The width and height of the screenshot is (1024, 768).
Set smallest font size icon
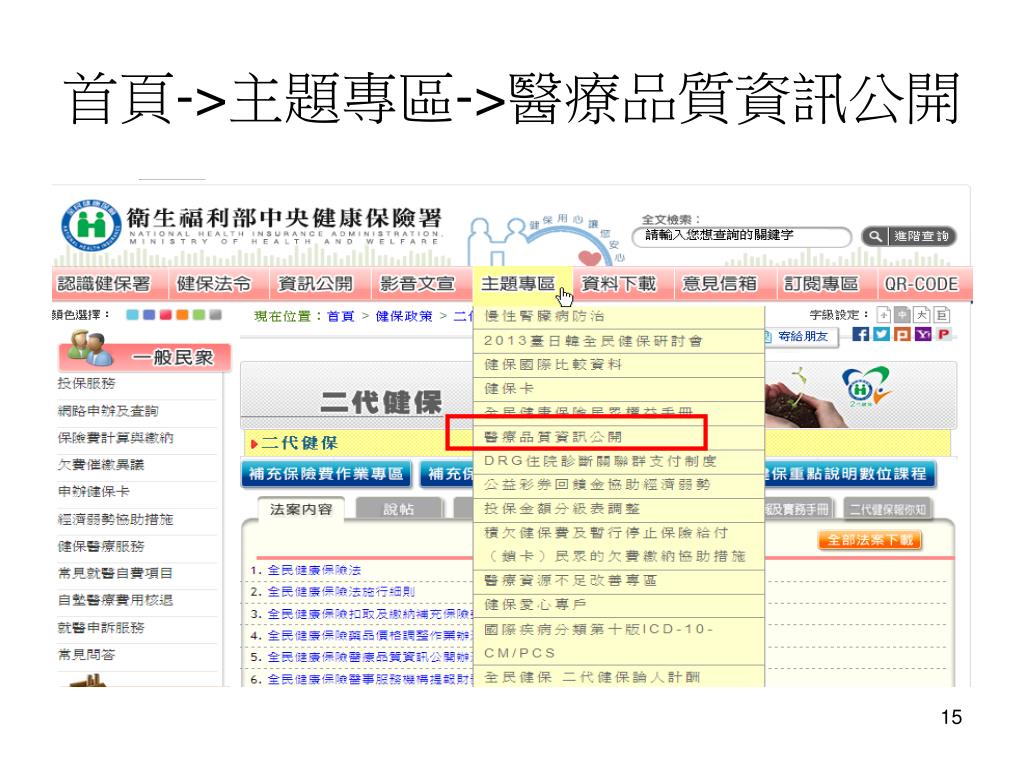pos(884,315)
